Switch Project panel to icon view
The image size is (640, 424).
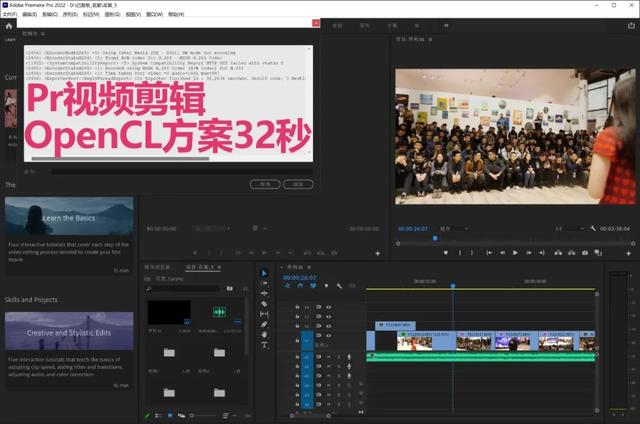pyautogui.click(x=170, y=415)
